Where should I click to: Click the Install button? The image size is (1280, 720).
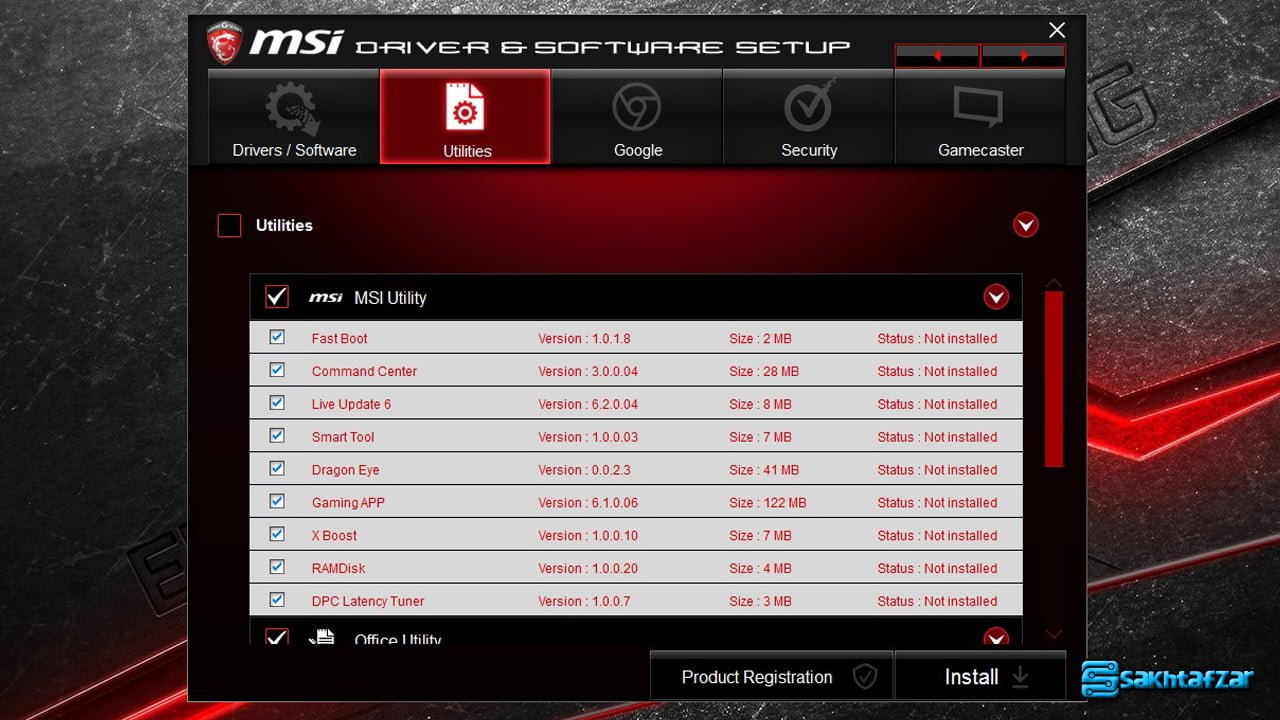click(x=980, y=677)
